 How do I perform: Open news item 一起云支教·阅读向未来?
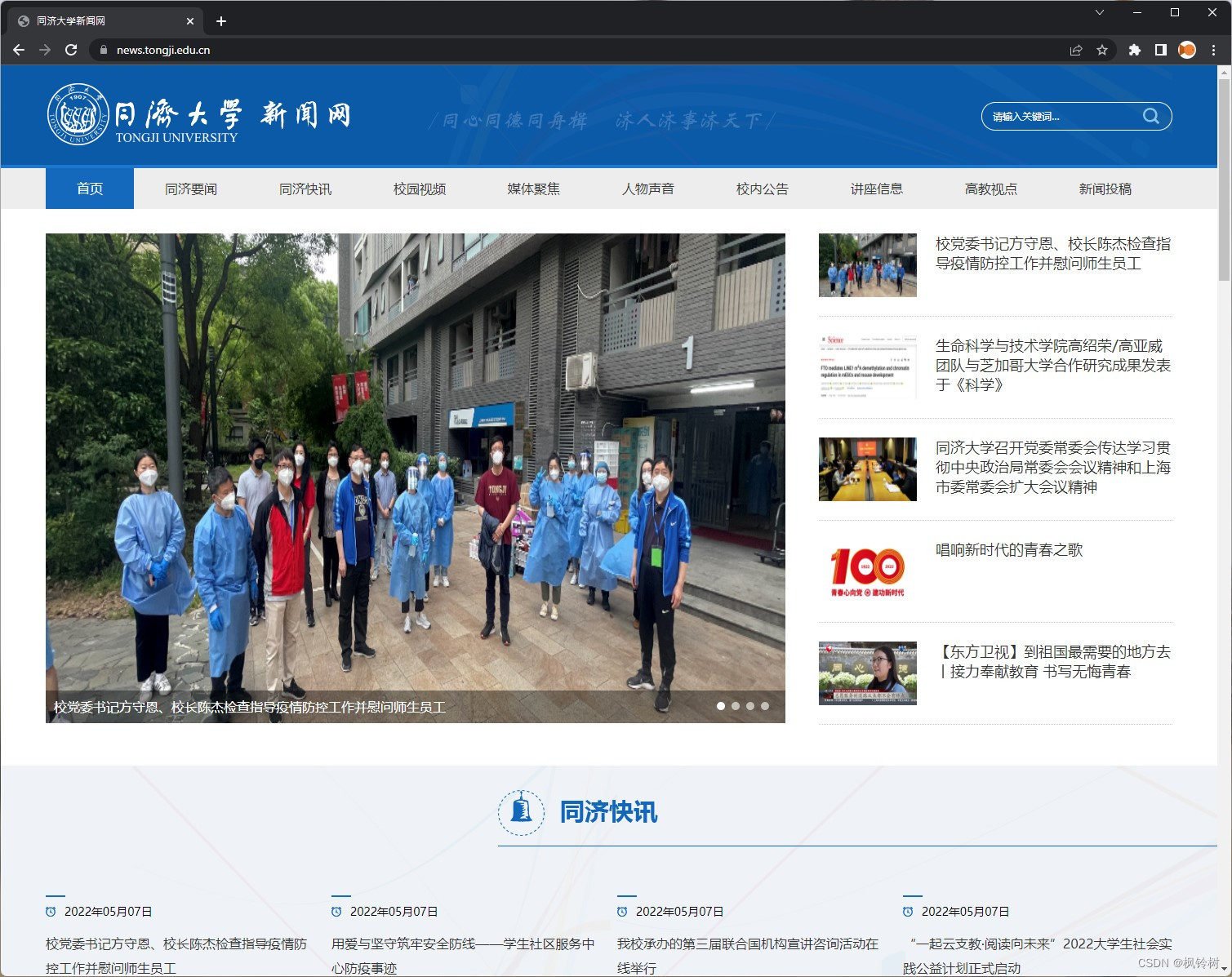1038,956
